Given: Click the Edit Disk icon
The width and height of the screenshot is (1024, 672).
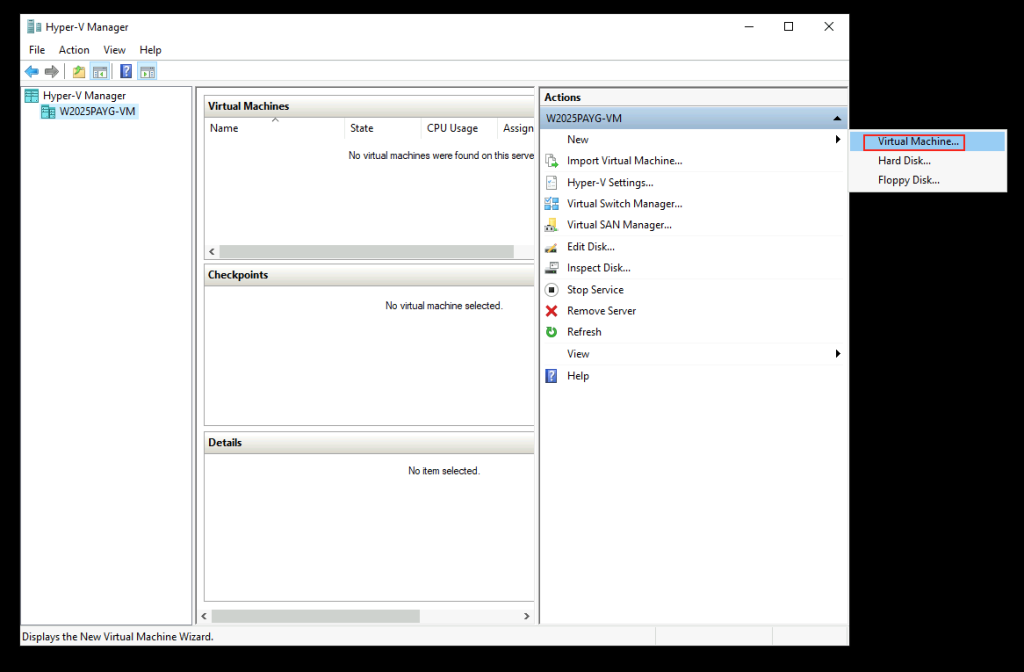Looking at the screenshot, I should 552,247.
